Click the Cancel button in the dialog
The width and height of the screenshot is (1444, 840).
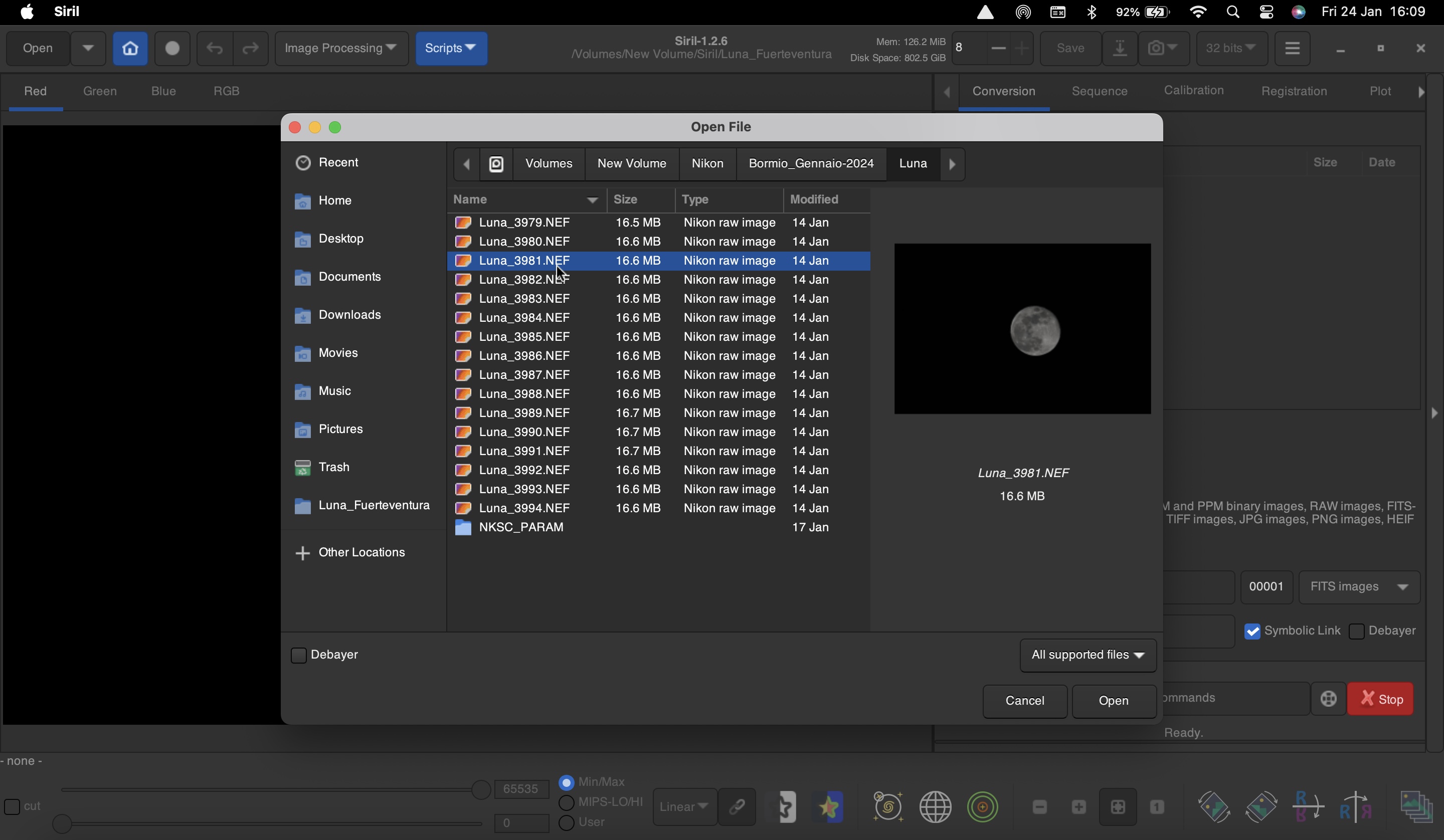click(1024, 701)
